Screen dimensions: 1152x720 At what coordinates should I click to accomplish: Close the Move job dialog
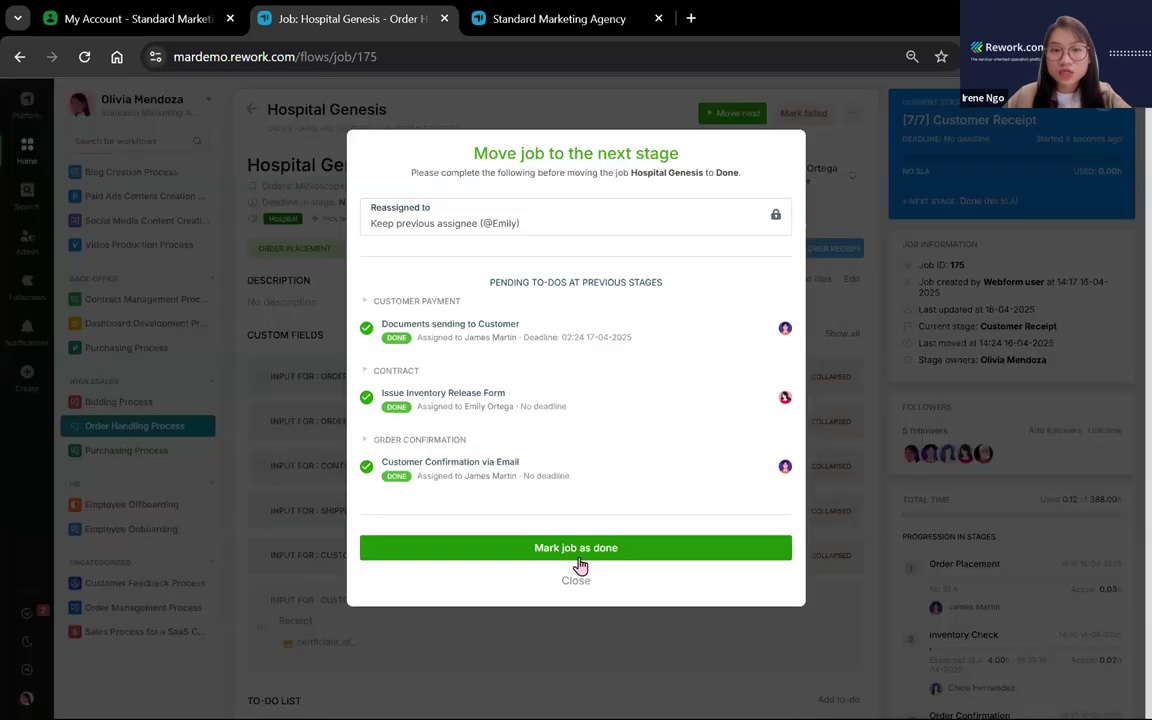click(575, 580)
